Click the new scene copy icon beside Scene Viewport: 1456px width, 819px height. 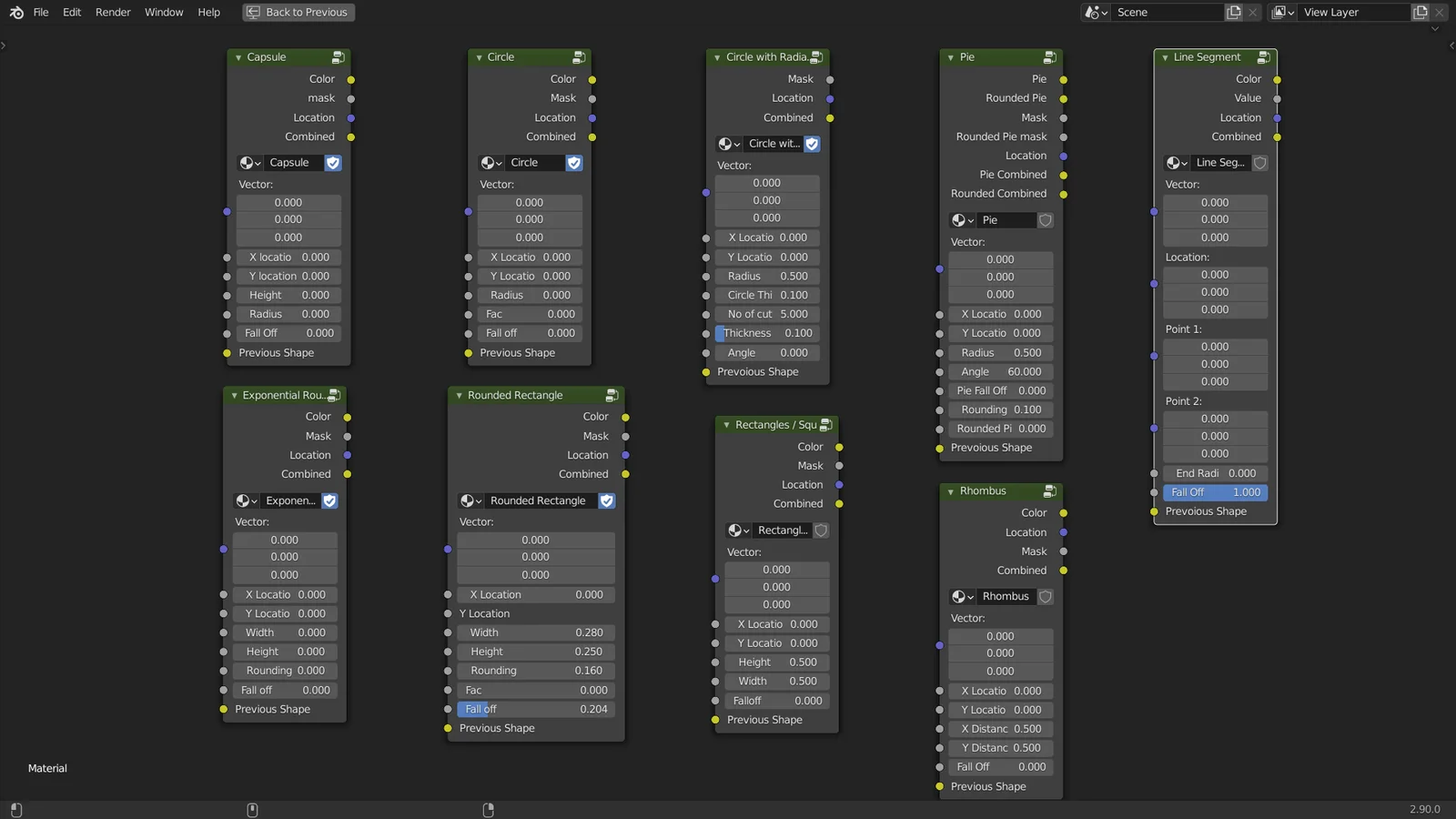tap(1233, 12)
